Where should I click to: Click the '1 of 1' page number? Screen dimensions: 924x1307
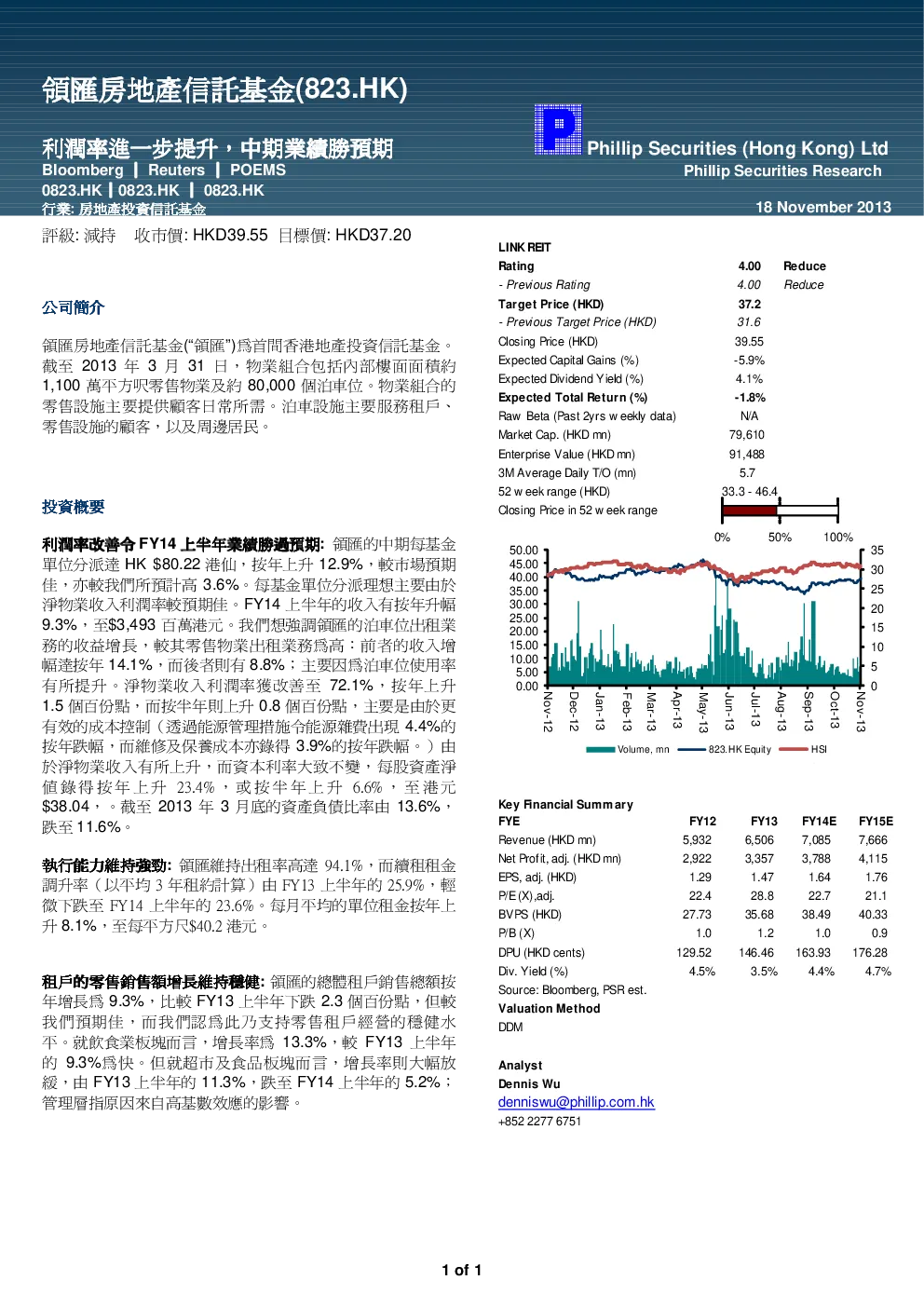(x=462, y=1271)
